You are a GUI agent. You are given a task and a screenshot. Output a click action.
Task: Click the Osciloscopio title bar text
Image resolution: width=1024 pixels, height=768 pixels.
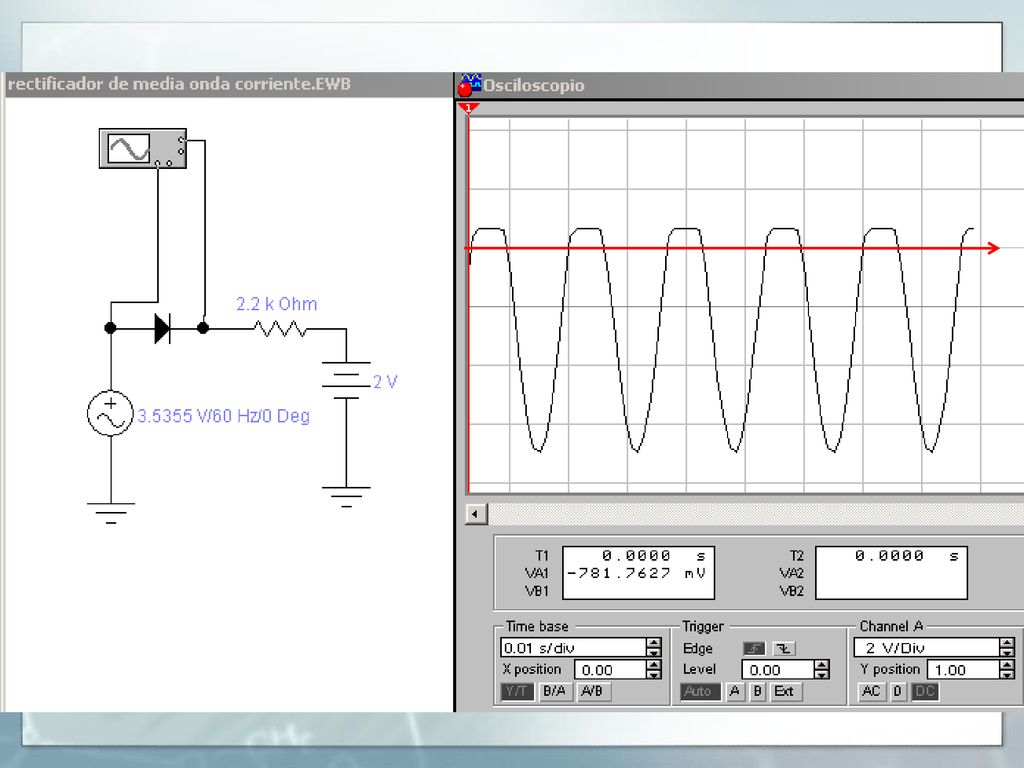(534, 86)
